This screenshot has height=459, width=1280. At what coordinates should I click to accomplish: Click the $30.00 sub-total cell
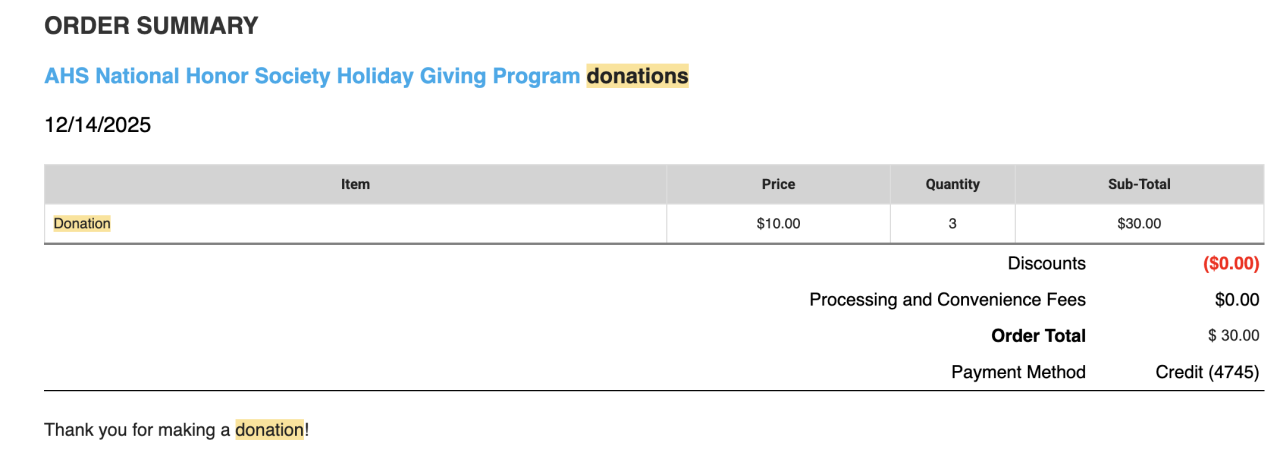pyautogui.click(x=1139, y=224)
